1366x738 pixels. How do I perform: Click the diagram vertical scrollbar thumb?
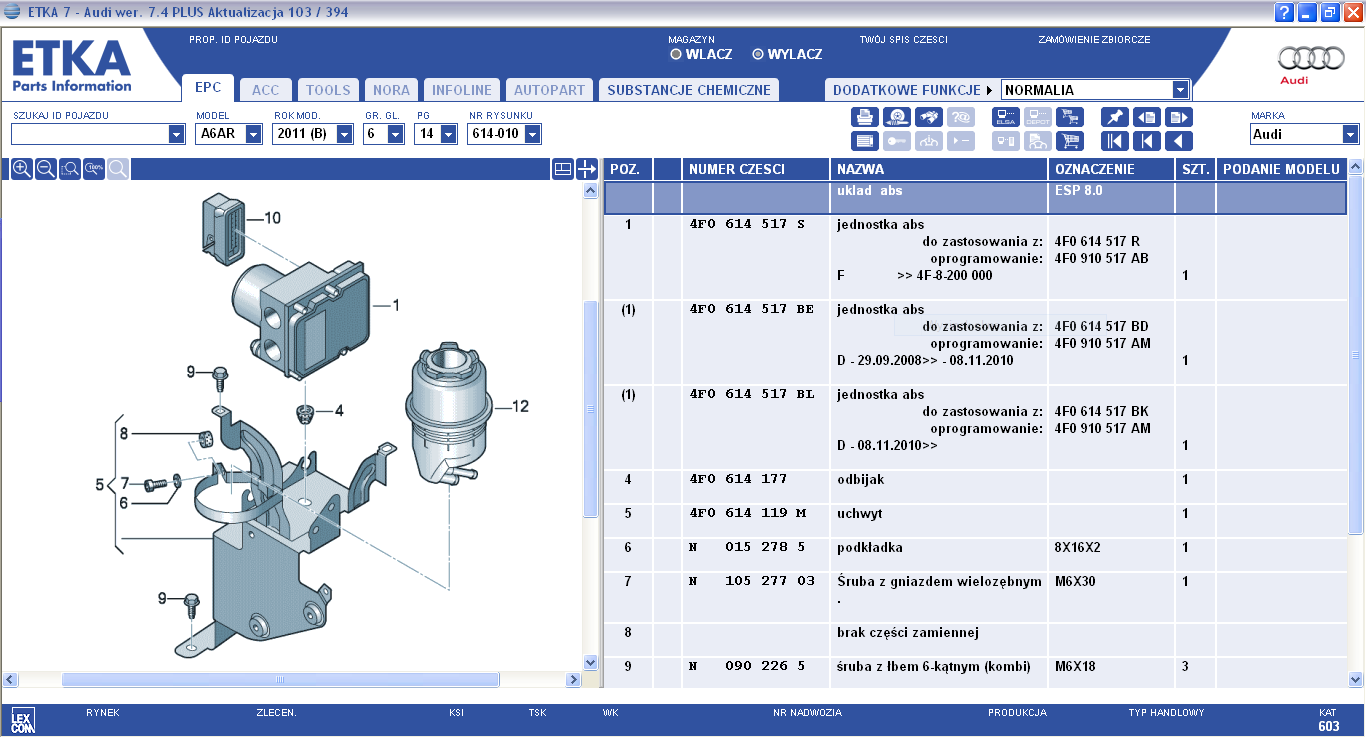pos(590,408)
